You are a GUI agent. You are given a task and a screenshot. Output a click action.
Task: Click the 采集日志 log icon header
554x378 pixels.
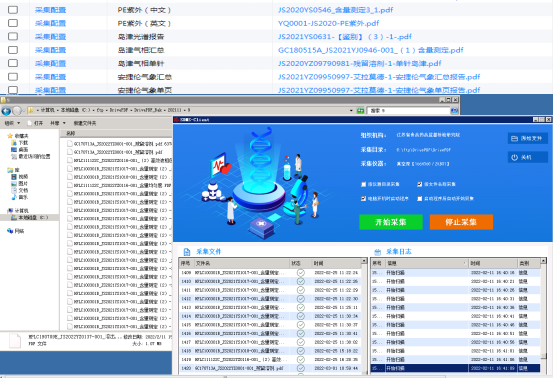(377, 252)
